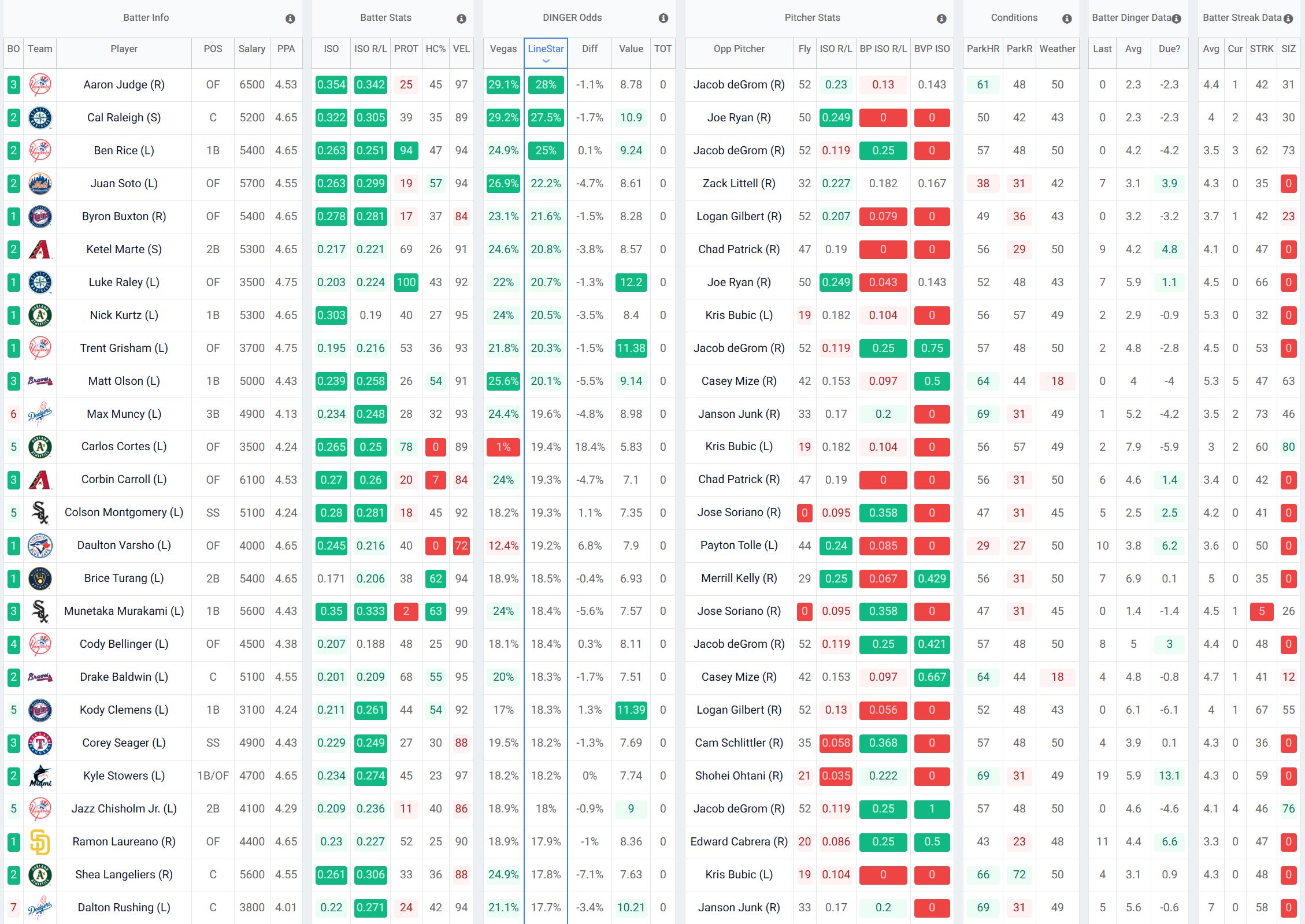Open the DINGER Odds info icon
The width and height of the screenshot is (1305, 924).
(x=663, y=19)
